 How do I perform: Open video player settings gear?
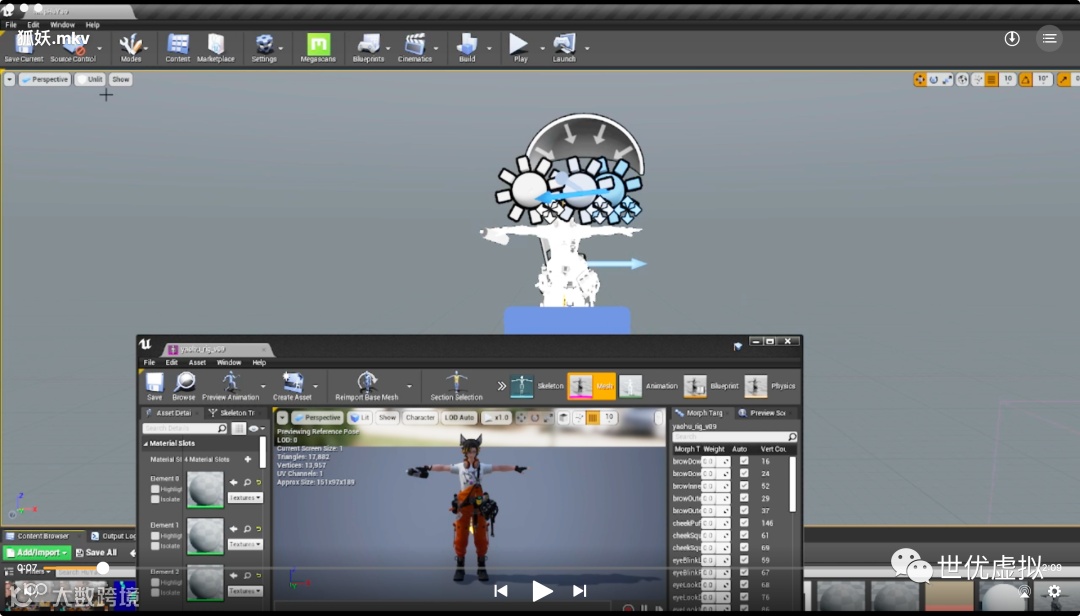pos(1054,591)
